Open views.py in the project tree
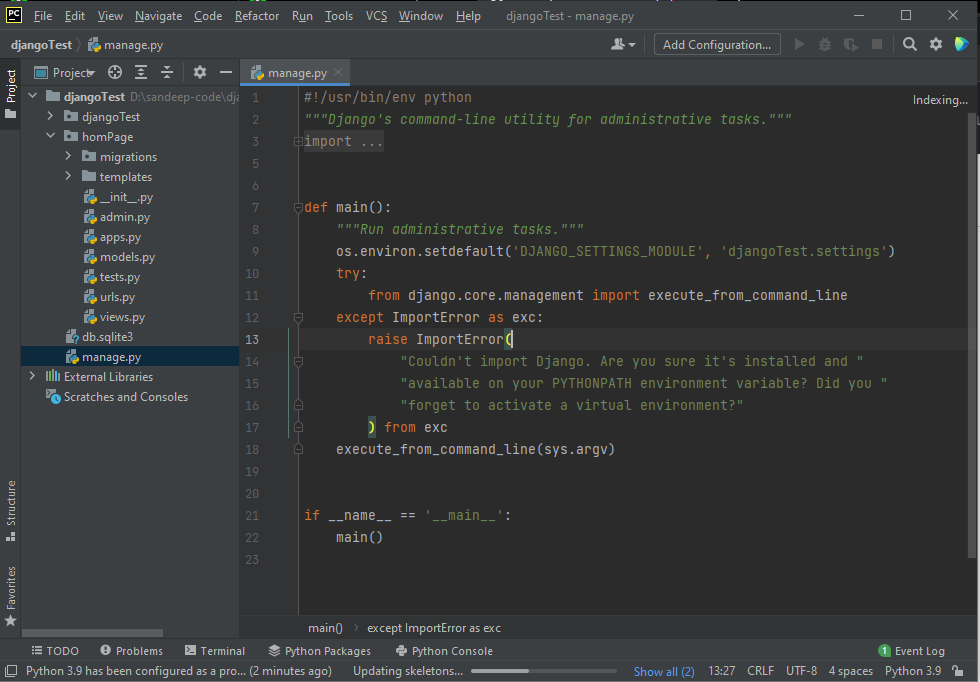Screen dimensions: 980x682 pyautogui.click(x=122, y=317)
